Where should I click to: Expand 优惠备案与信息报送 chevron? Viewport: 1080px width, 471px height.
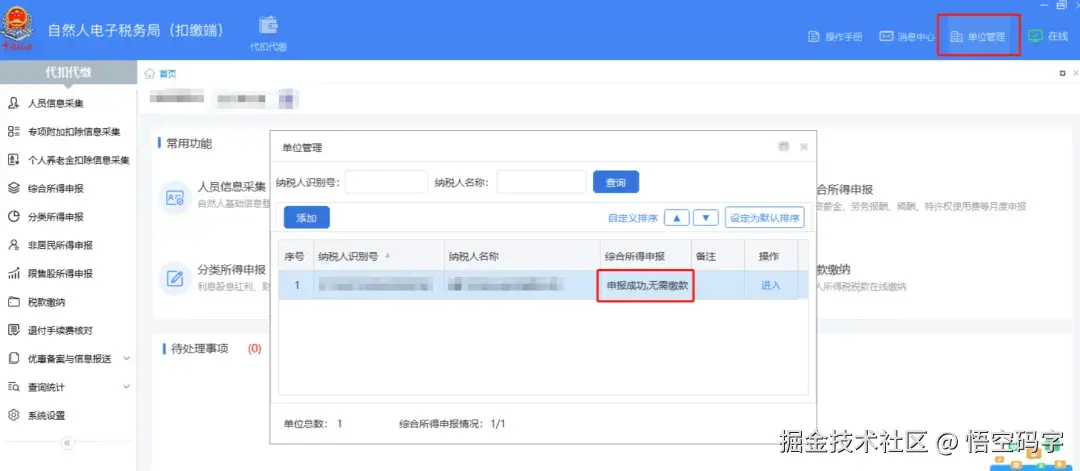click(x=127, y=358)
